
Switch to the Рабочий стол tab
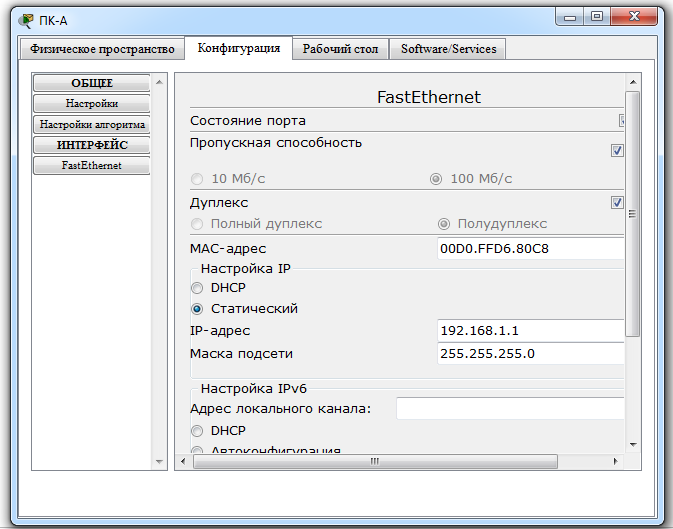tap(340, 49)
